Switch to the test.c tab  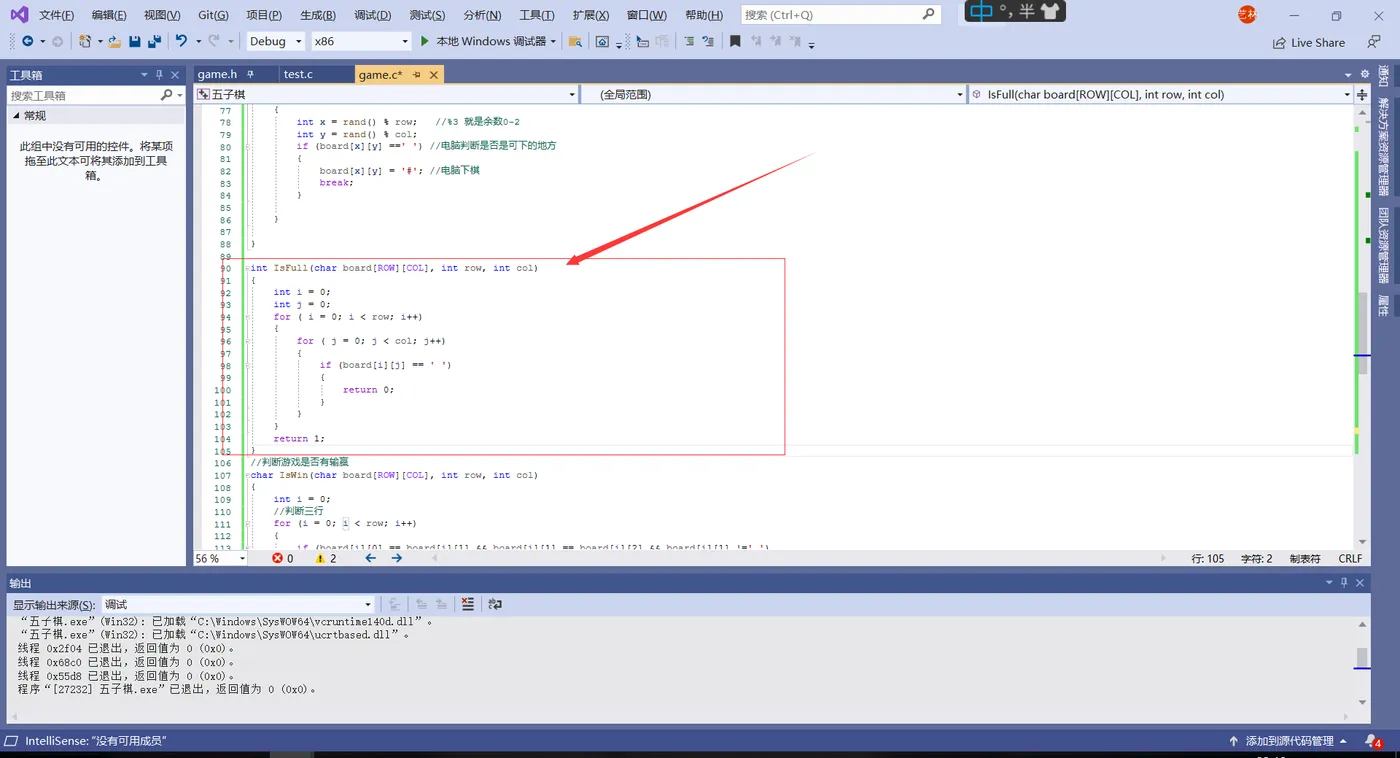coord(298,74)
